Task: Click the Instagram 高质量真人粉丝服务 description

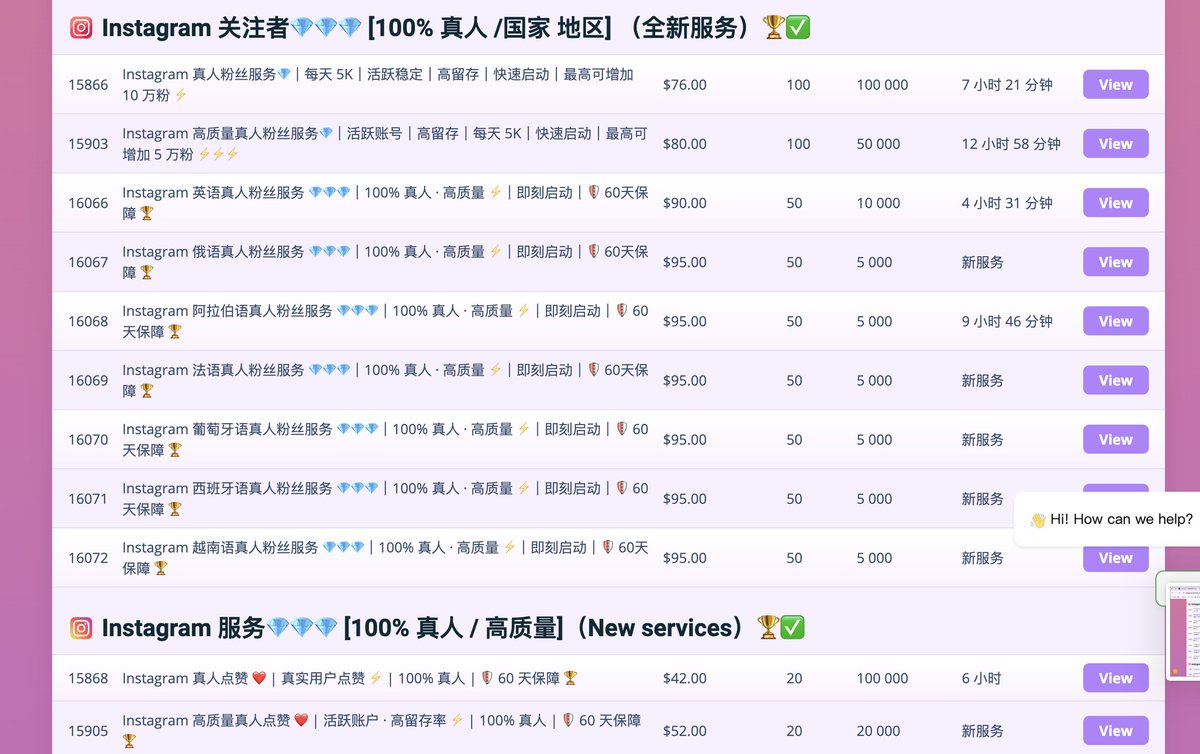Action: tap(385, 144)
